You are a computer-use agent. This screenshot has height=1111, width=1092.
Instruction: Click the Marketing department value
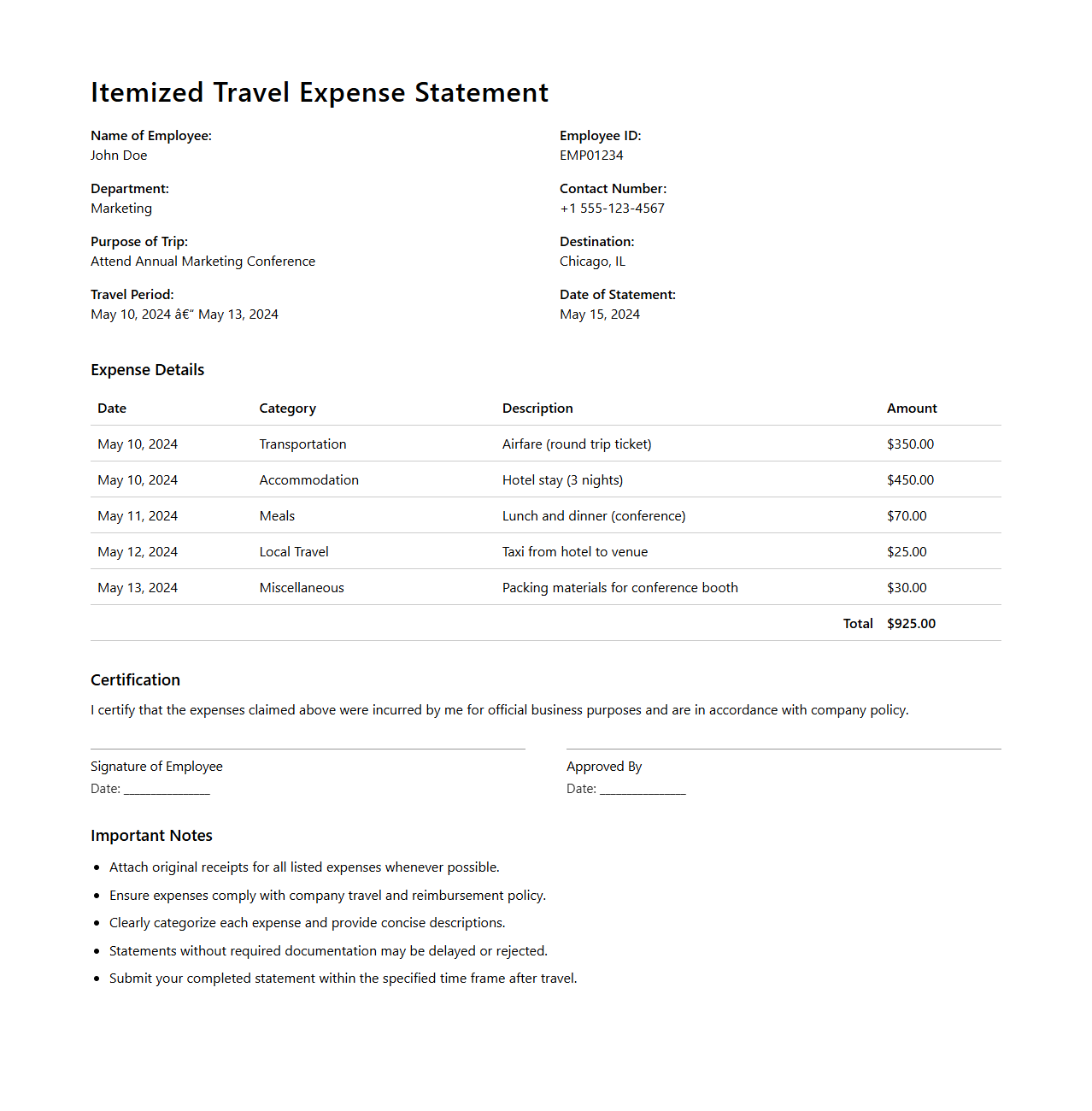pos(121,209)
